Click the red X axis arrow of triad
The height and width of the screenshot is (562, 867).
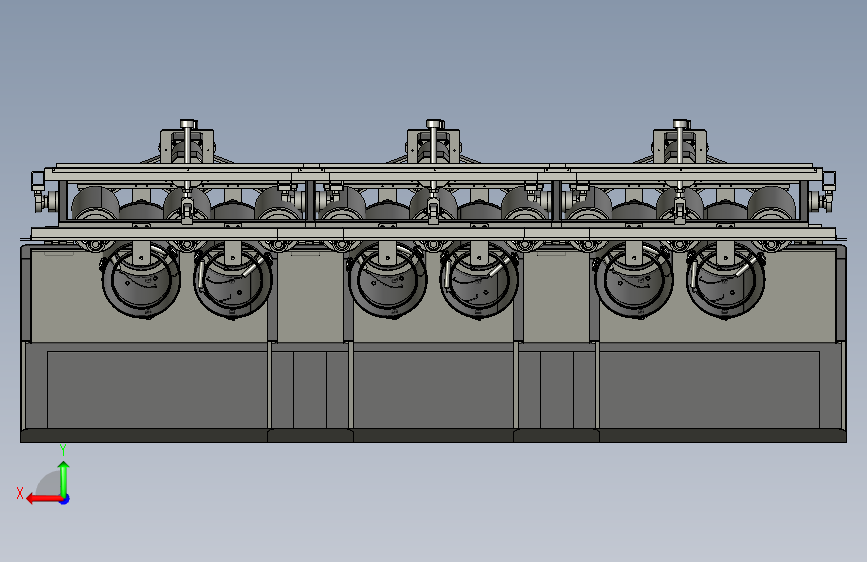pos(43,499)
